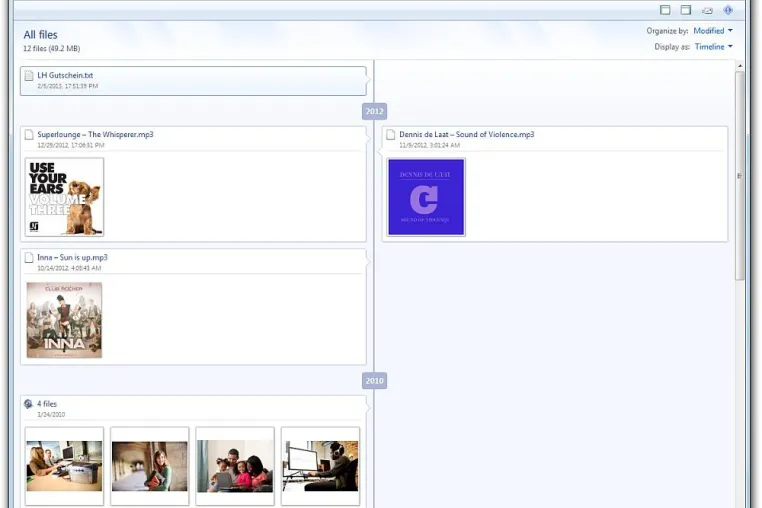
Task: Click the 'Organize by:' label
Action: [x=667, y=31]
